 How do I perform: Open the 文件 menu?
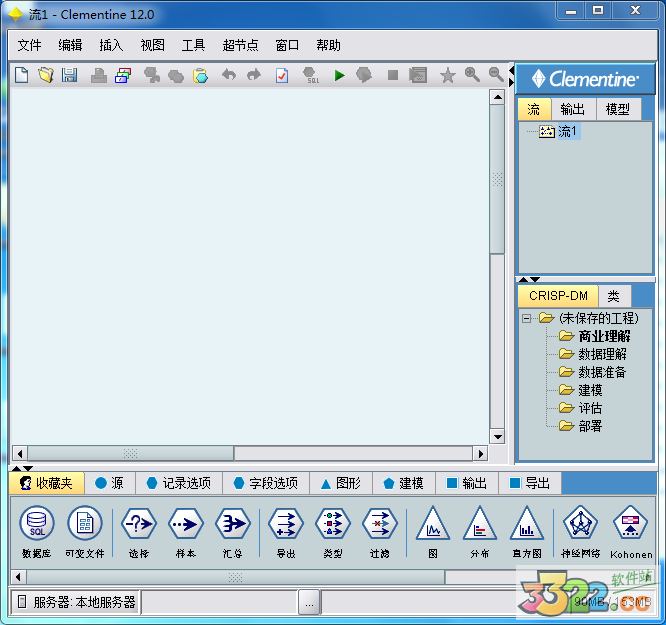pyautogui.click(x=29, y=45)
